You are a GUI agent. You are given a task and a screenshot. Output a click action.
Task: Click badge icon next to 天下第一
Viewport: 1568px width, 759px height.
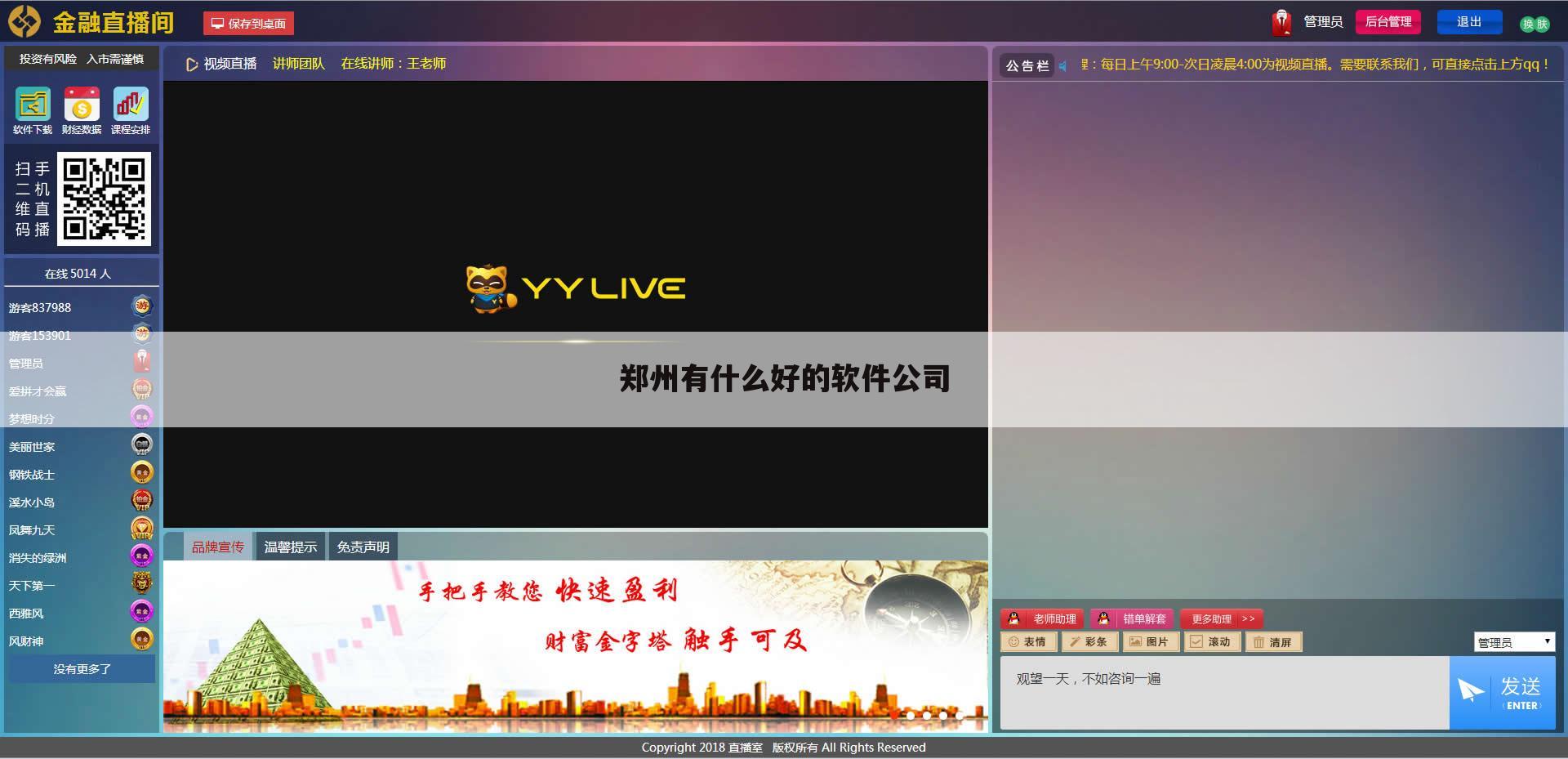(142, 584)
